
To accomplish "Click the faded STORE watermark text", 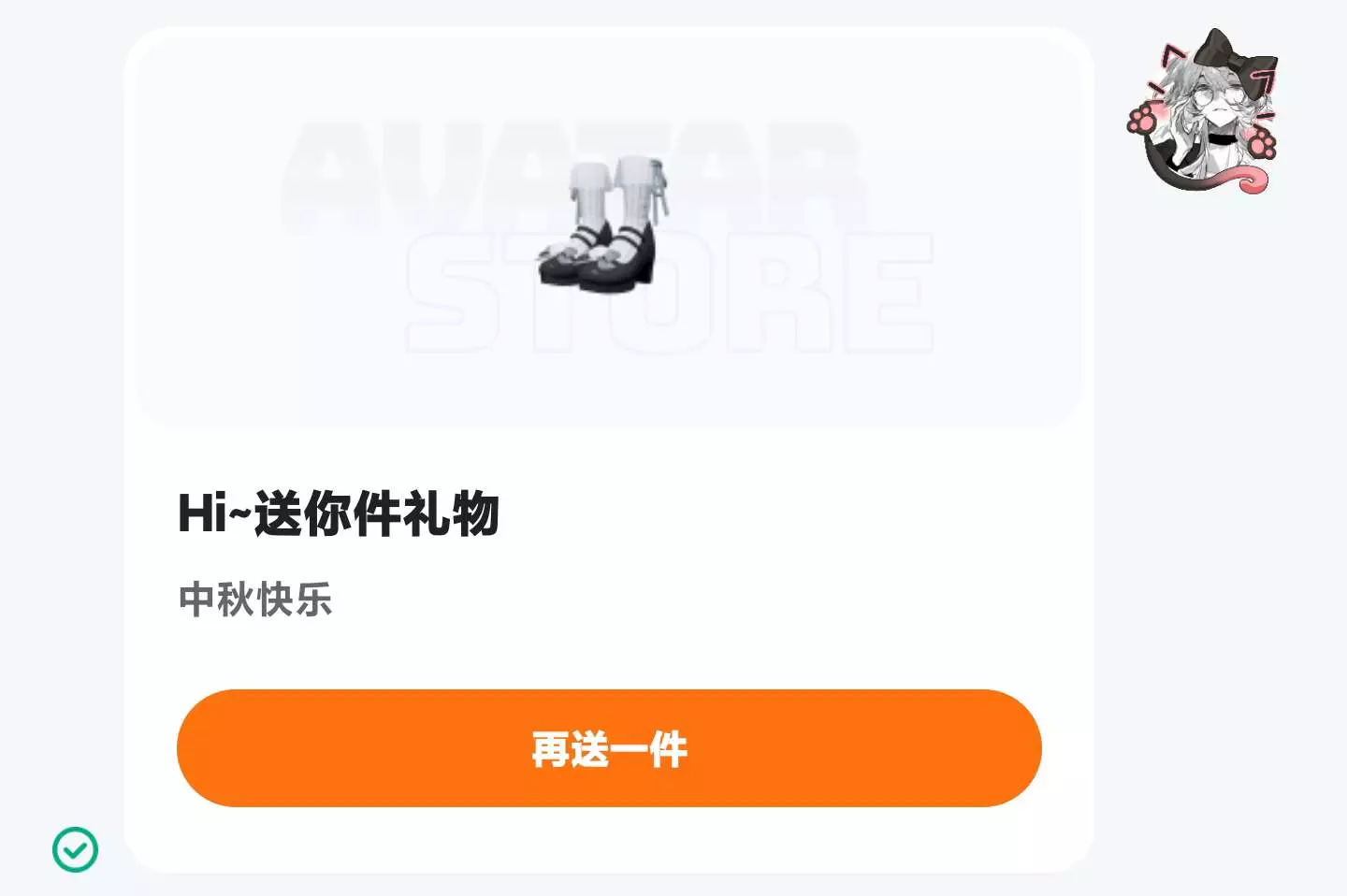I will click(x=670, y=293).
